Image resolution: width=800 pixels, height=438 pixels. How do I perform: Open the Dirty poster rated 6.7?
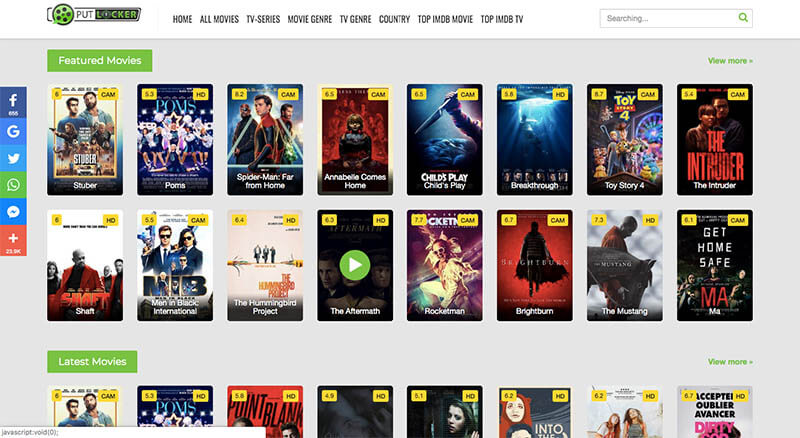[715, 411]
